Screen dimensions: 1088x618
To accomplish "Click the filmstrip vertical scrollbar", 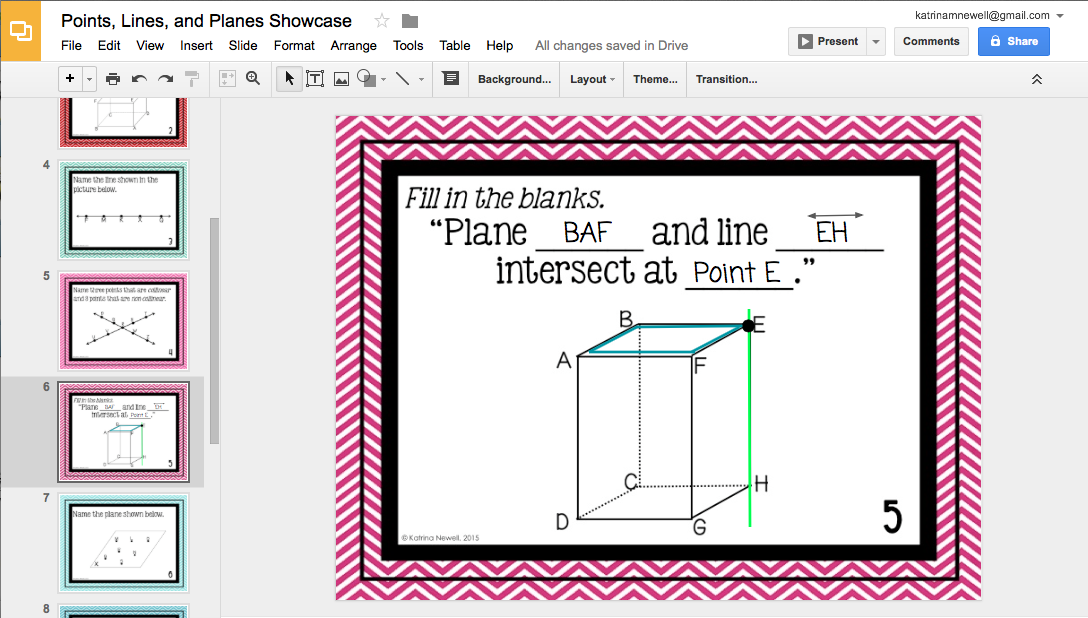I will tap(214, 331).
